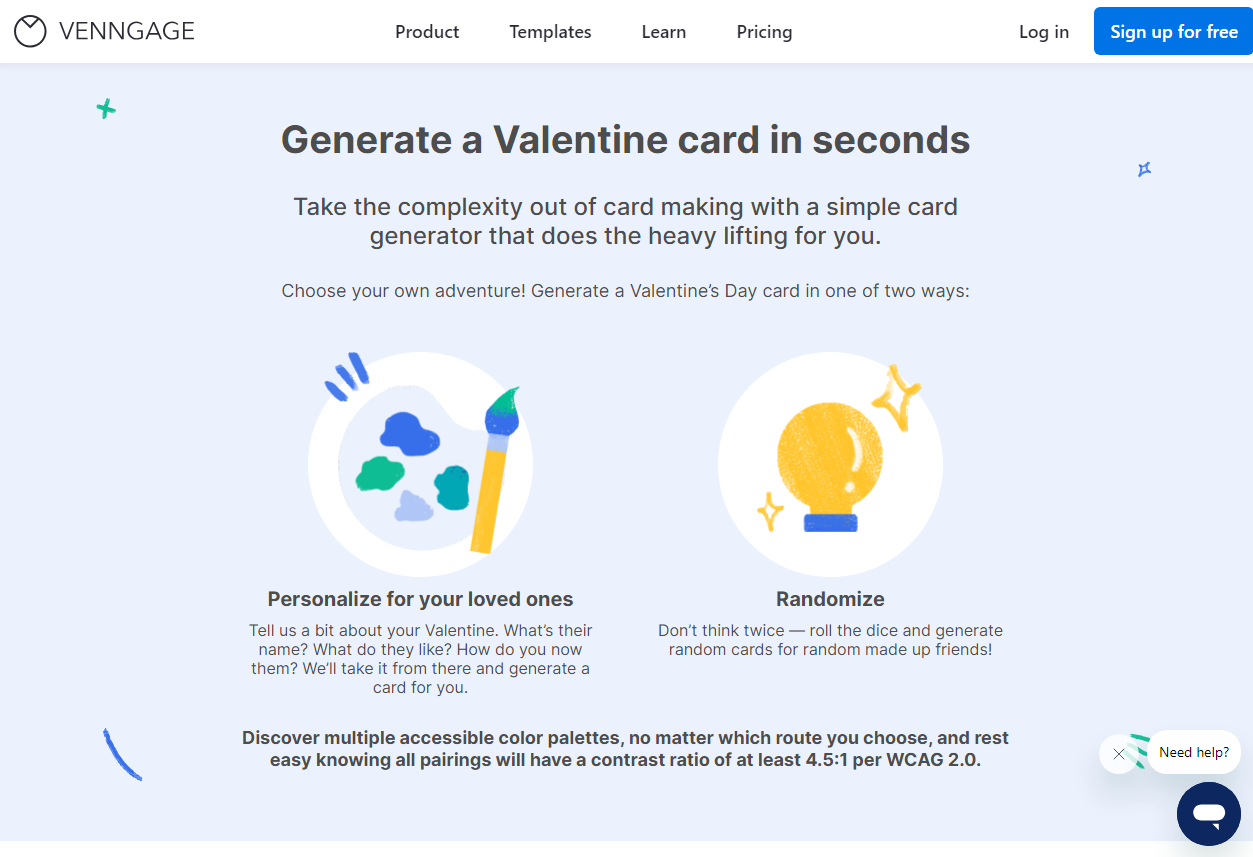Click the large yellow sparkle near crystal ball
Image resolution: width=1253 pixels, height=857 pixels.
pyautogui.click(x=897, y=397)
